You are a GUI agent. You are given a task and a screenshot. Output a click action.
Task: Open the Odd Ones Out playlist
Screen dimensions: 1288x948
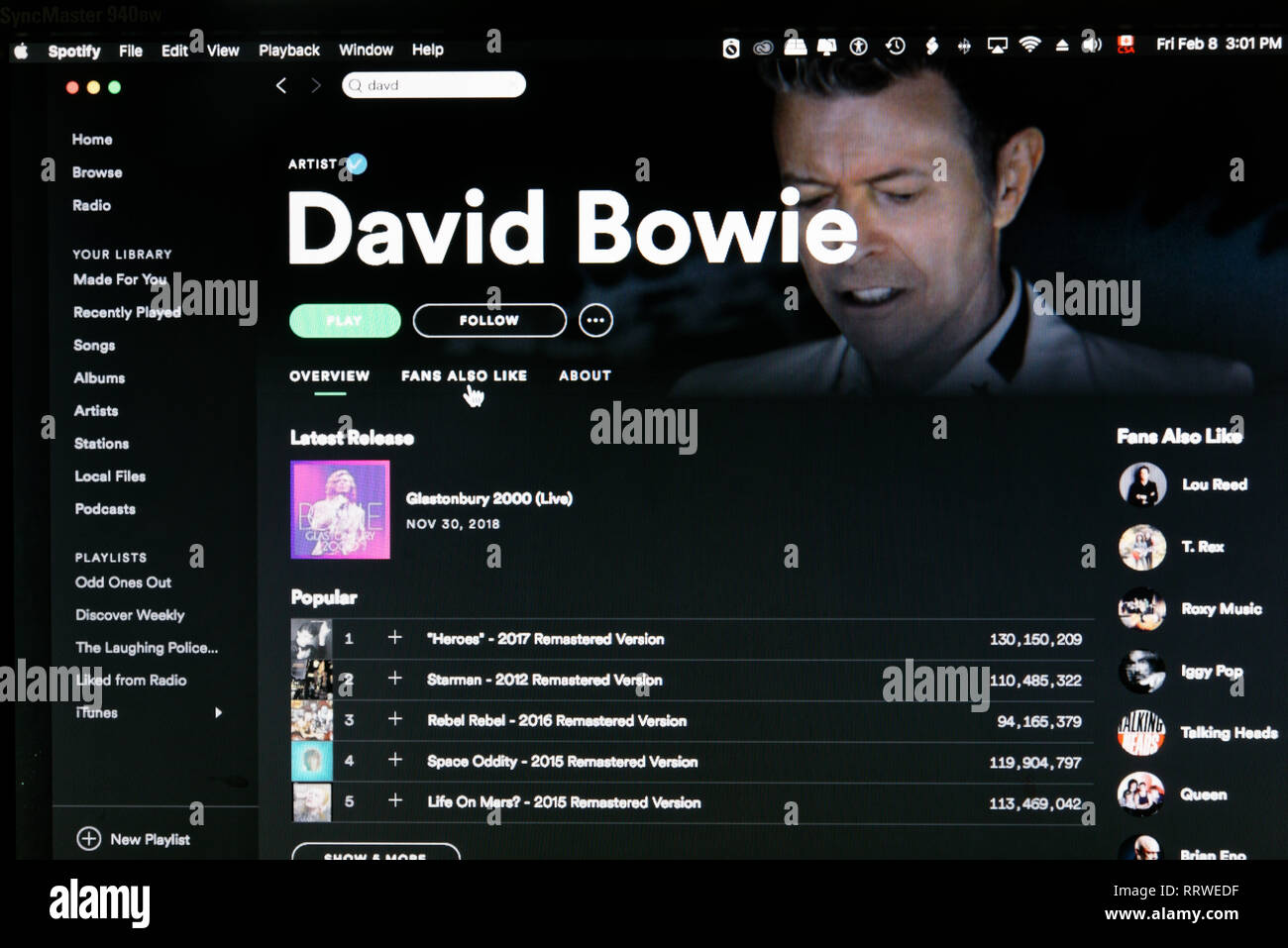(x=124, y=582)
